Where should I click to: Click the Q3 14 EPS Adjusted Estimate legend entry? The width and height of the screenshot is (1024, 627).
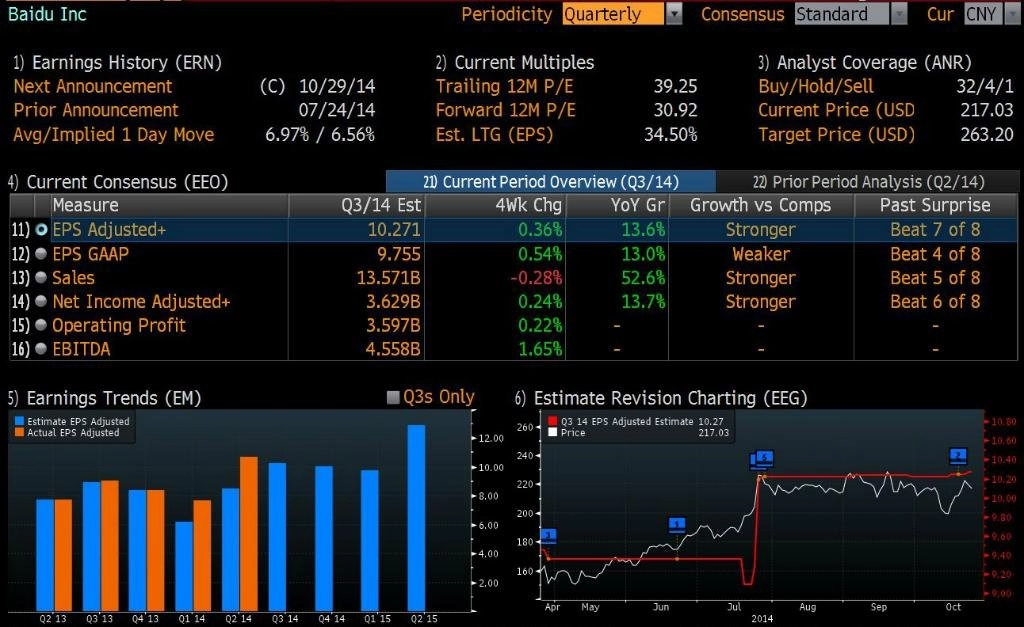click(x=635, y=421)
